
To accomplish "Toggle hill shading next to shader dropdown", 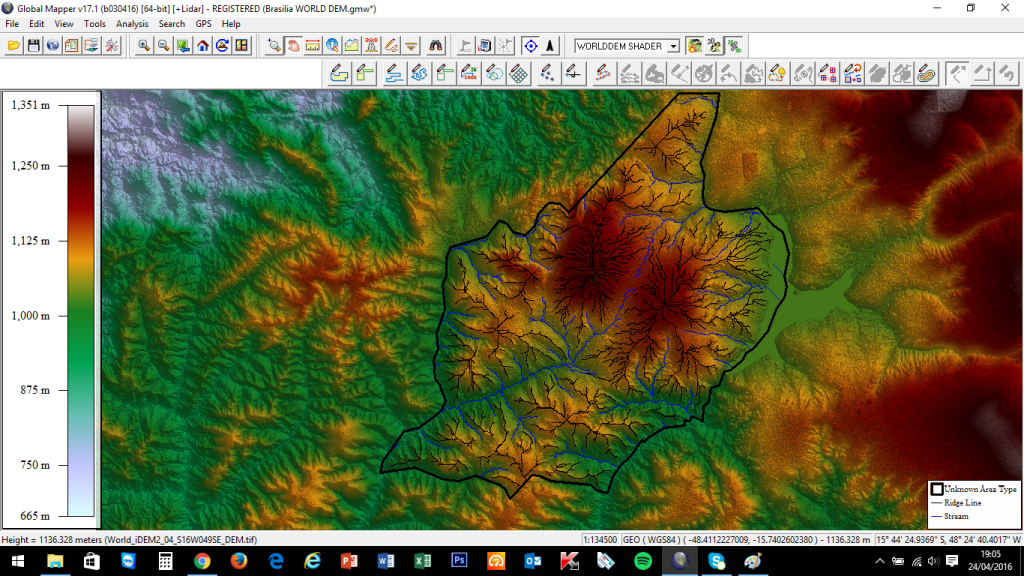I will (694, 45).
